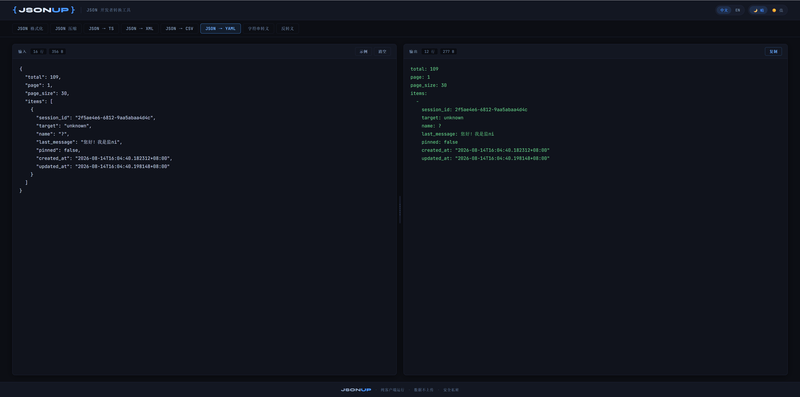The image size is (800, 397).
Task: Click the page_size: 30 line in the output
Action: (429, 85)
